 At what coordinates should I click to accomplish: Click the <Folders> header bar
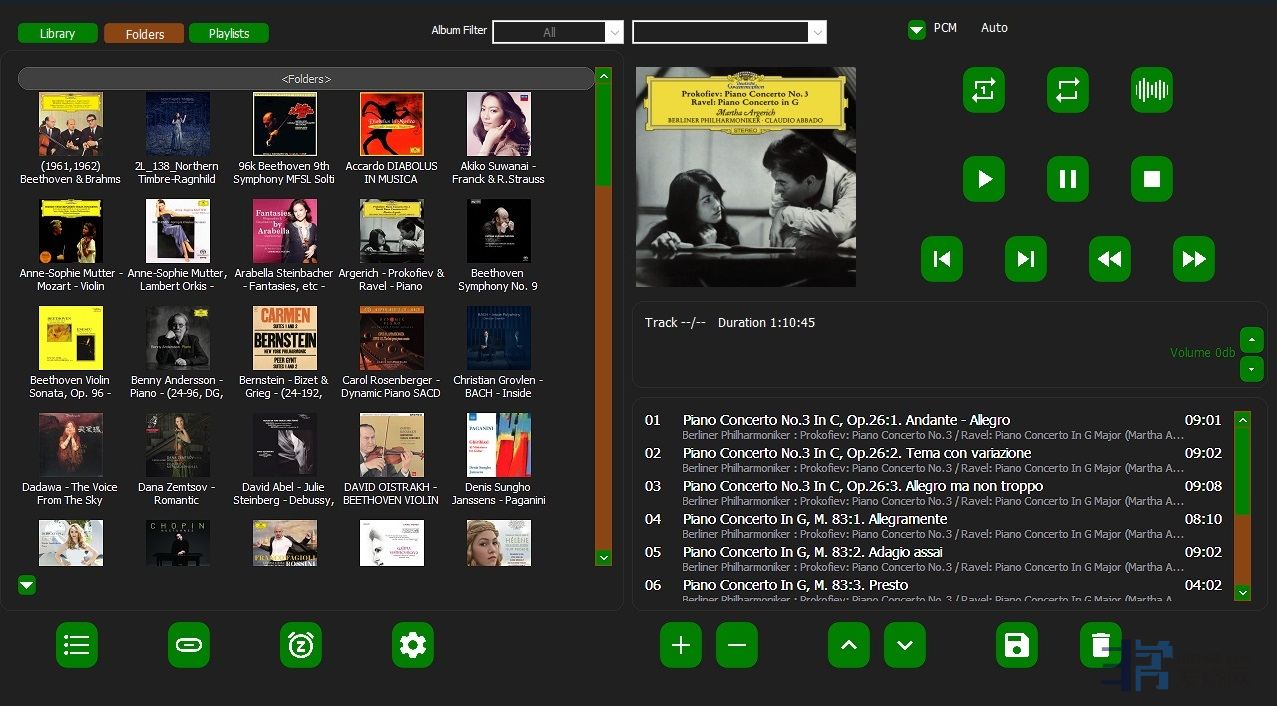coord(306,79)
